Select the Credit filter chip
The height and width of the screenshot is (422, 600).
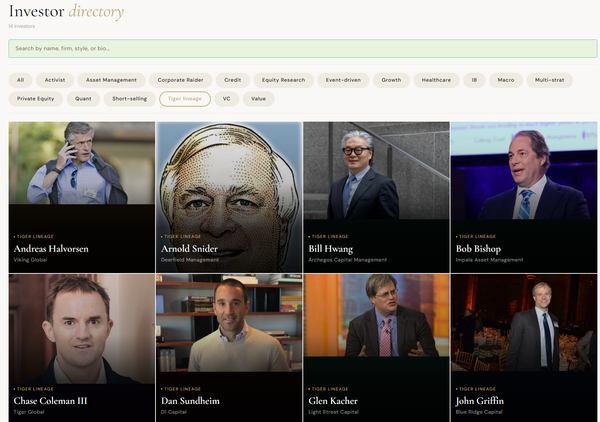pos(233,80)
